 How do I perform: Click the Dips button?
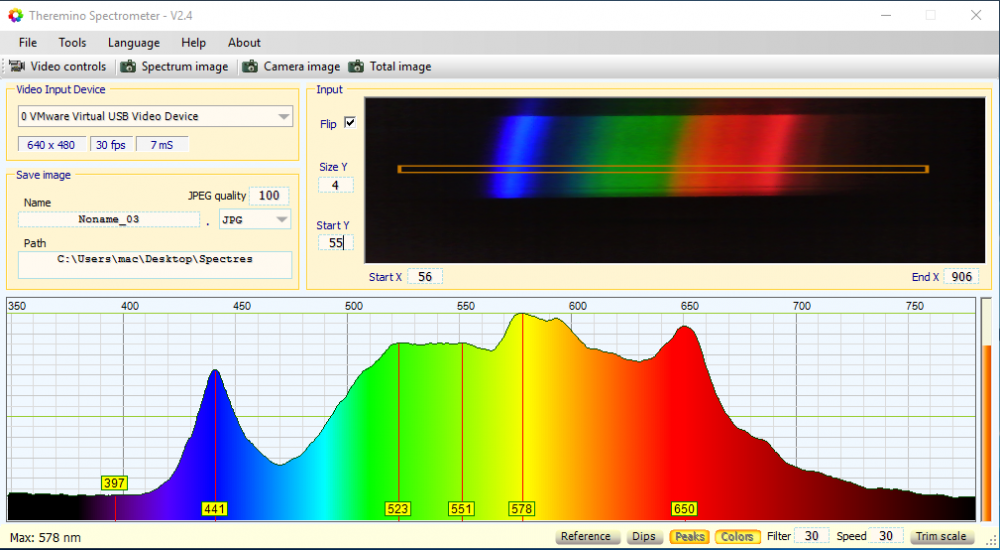pos(643,537)
